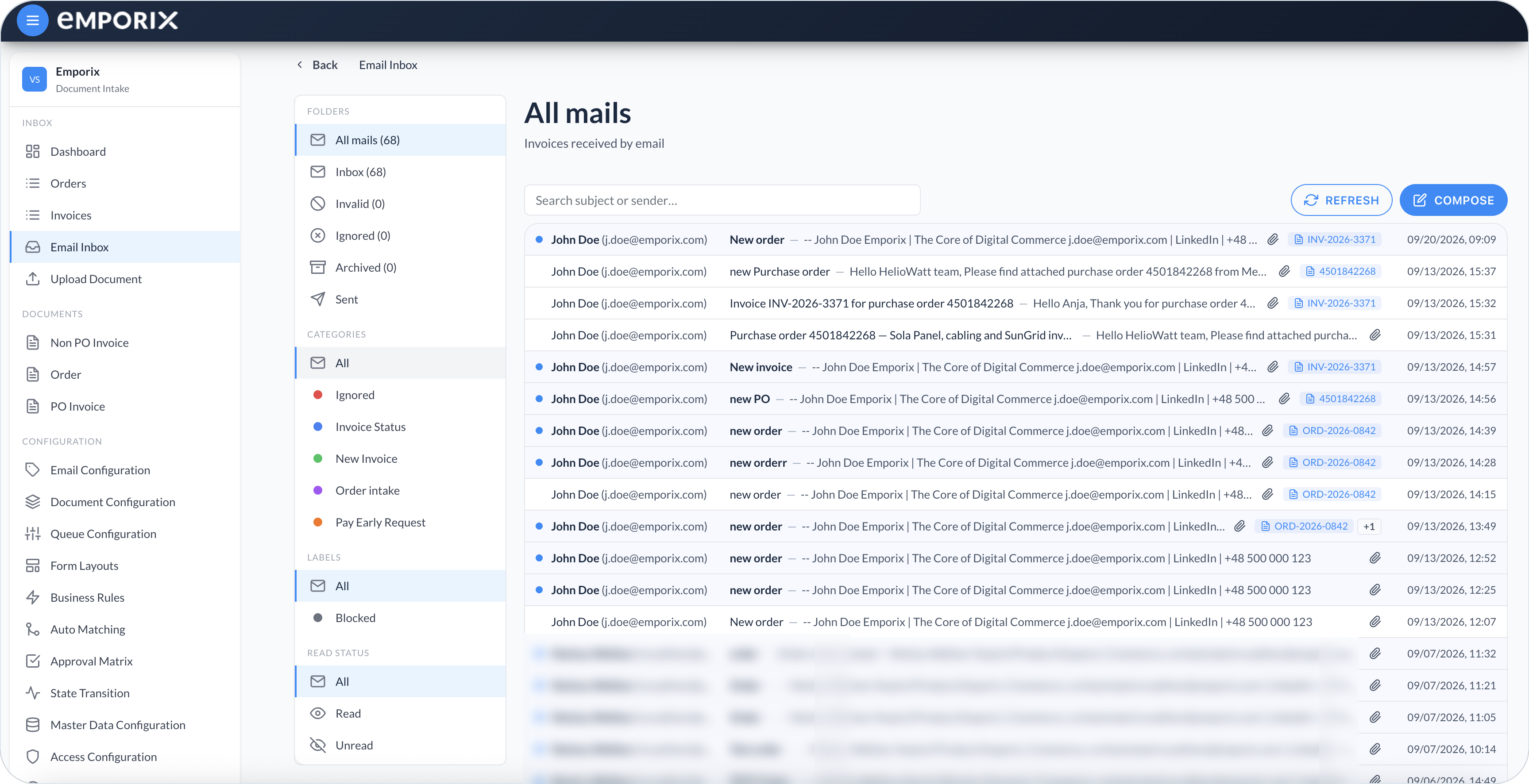Image resolution: width=1529 pixels, height=784 pixels.
Task: Click the +1 badge on 13:49 email
Action: (x=1369, y=527)
